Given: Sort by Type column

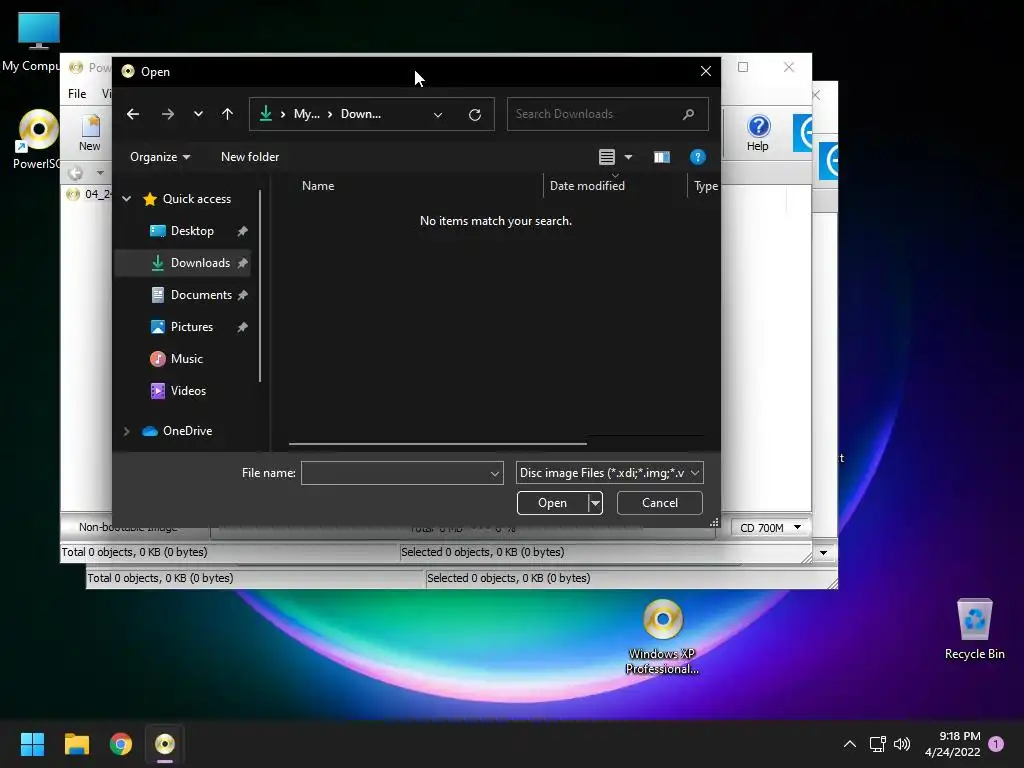Looking at the screenshot, I should 706,185.
